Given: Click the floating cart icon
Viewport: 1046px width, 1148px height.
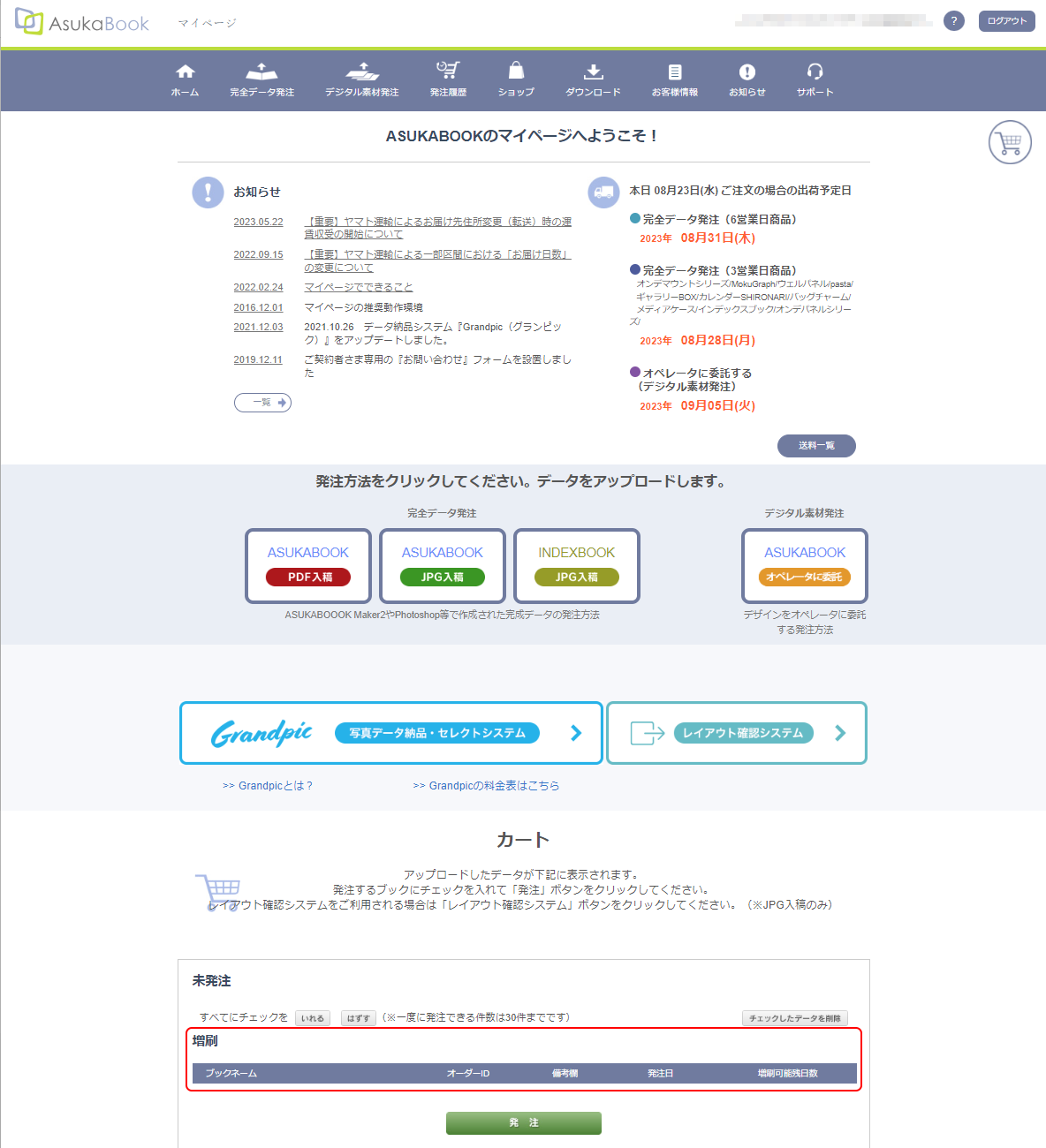Looking at the screenshot, I should coord(1010,142).
